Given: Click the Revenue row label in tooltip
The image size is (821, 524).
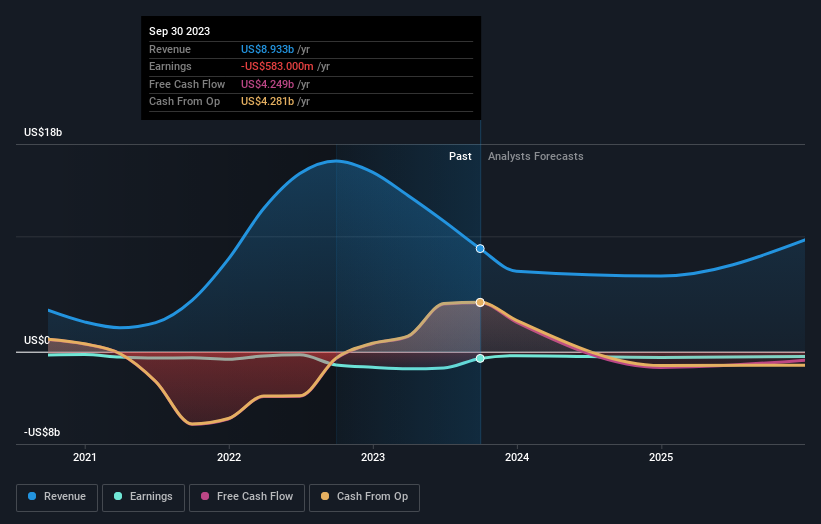Looking at the screenshot, I should tap(170, 49).
